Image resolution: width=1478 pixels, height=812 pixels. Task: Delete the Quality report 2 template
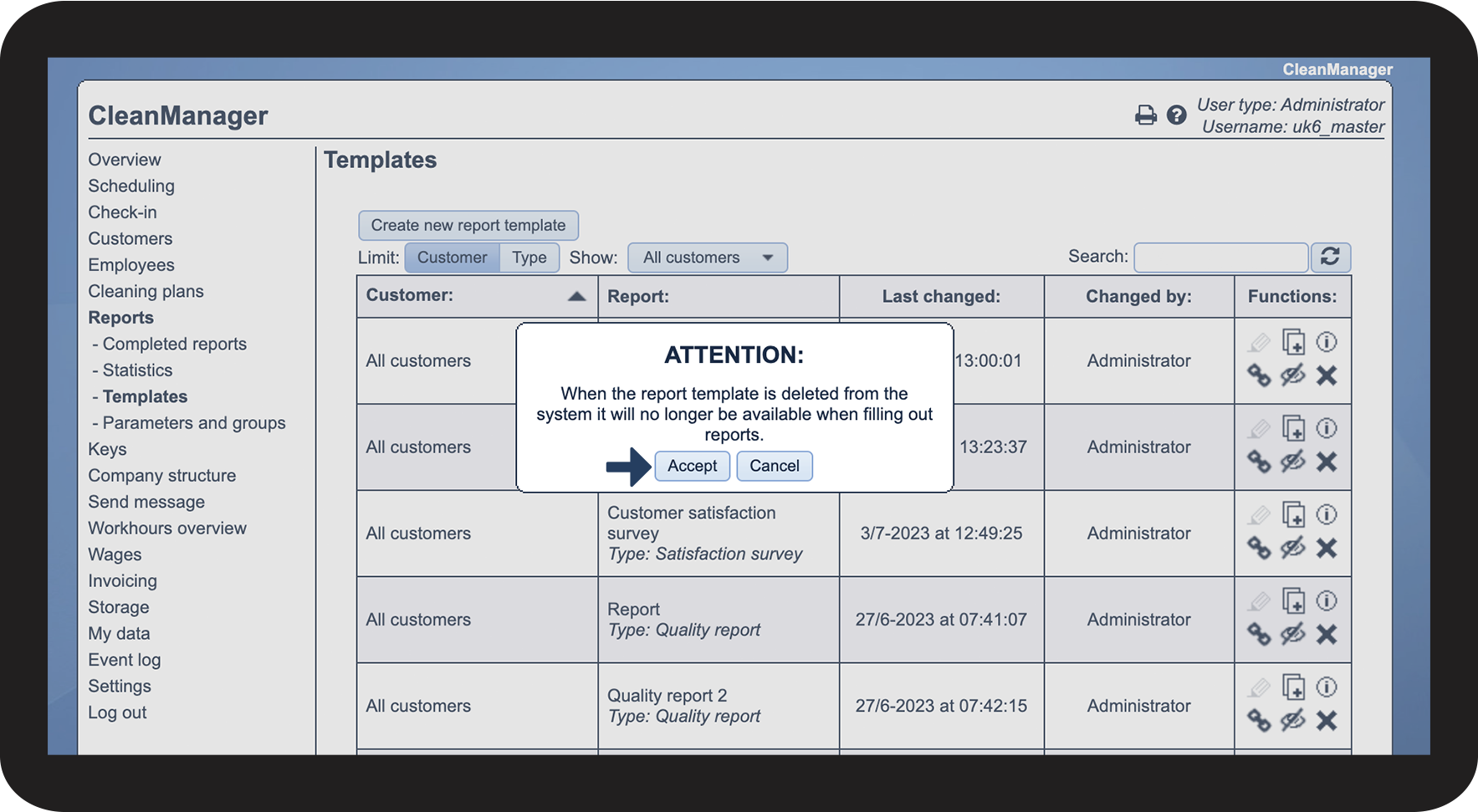1326,720
